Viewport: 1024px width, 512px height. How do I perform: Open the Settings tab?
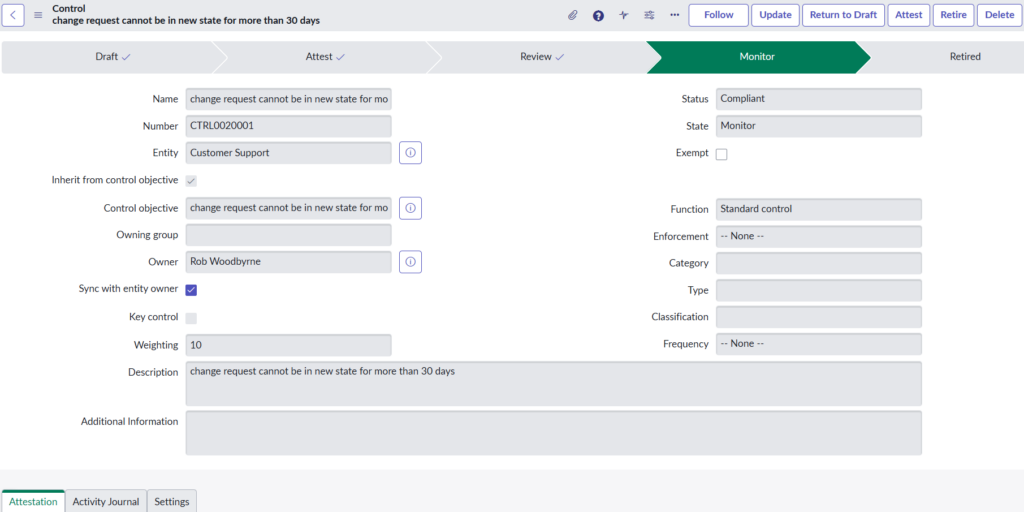coord(172,501)
